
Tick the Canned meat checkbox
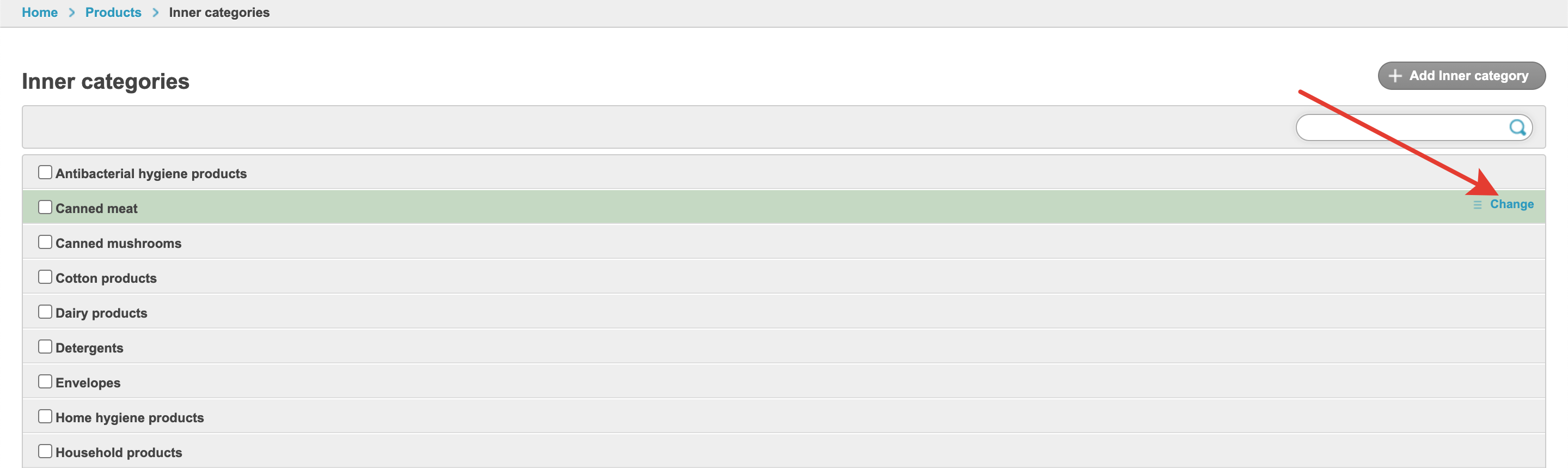pyautogui.click(x=45, y=207)
